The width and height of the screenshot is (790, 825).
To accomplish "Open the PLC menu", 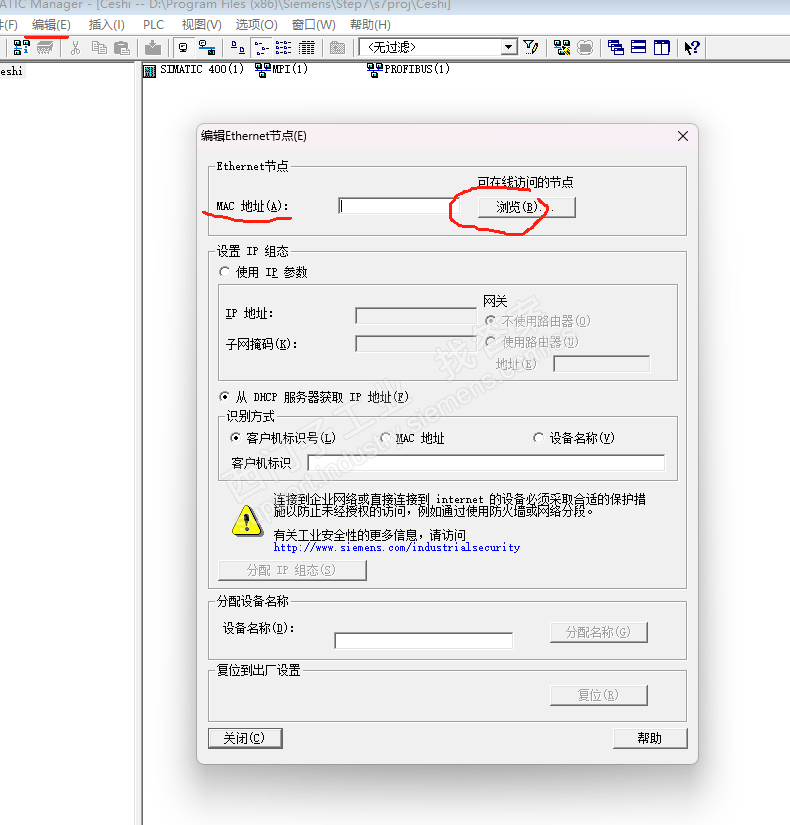I will [154, 25].
